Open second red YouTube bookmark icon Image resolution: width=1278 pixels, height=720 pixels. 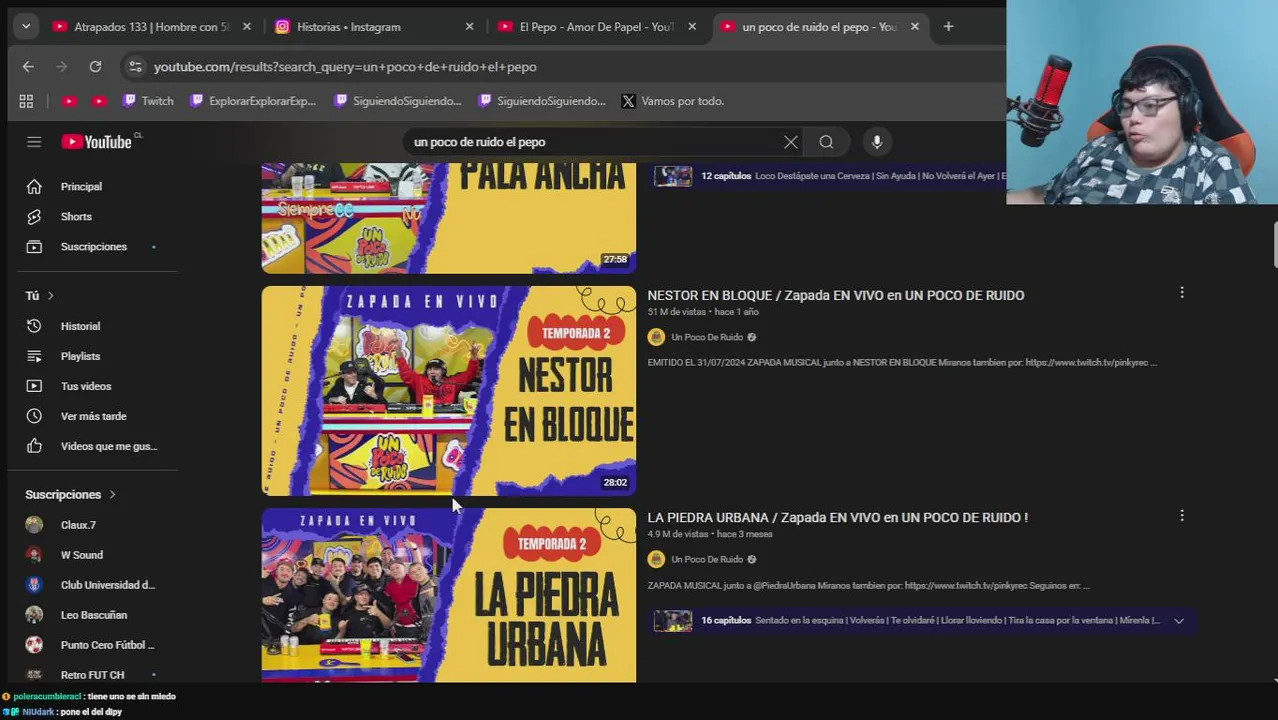point(99,101)
